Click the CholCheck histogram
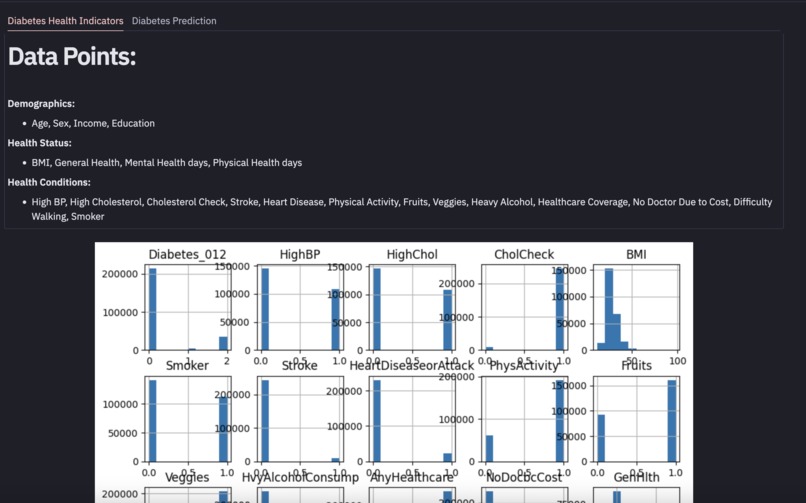Image resolution: width=806 pixels, height=503 pixels. 524,307
